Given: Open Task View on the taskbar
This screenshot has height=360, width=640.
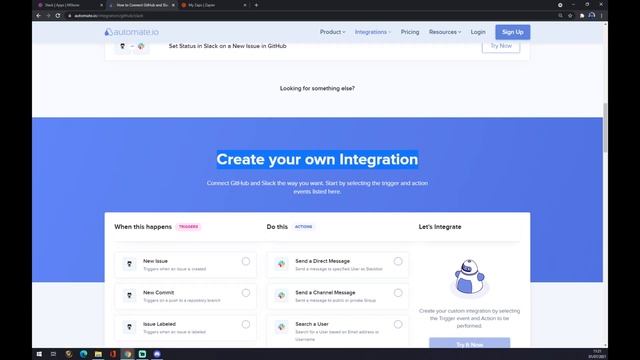Looking at the screenshot, I should 53,354.
